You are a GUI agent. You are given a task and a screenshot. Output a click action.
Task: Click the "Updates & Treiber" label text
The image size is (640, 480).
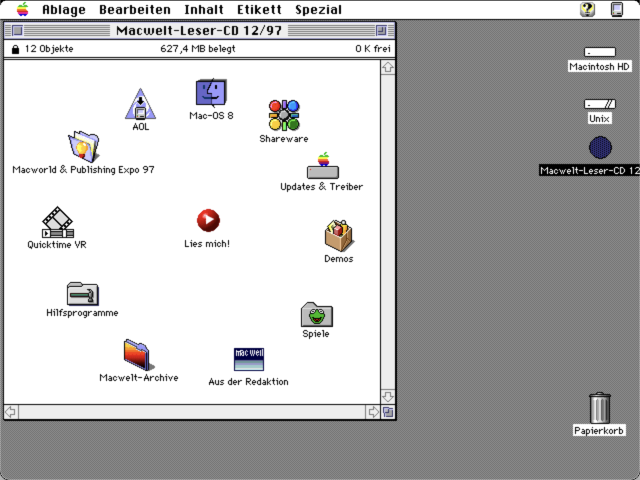point(322,187)
